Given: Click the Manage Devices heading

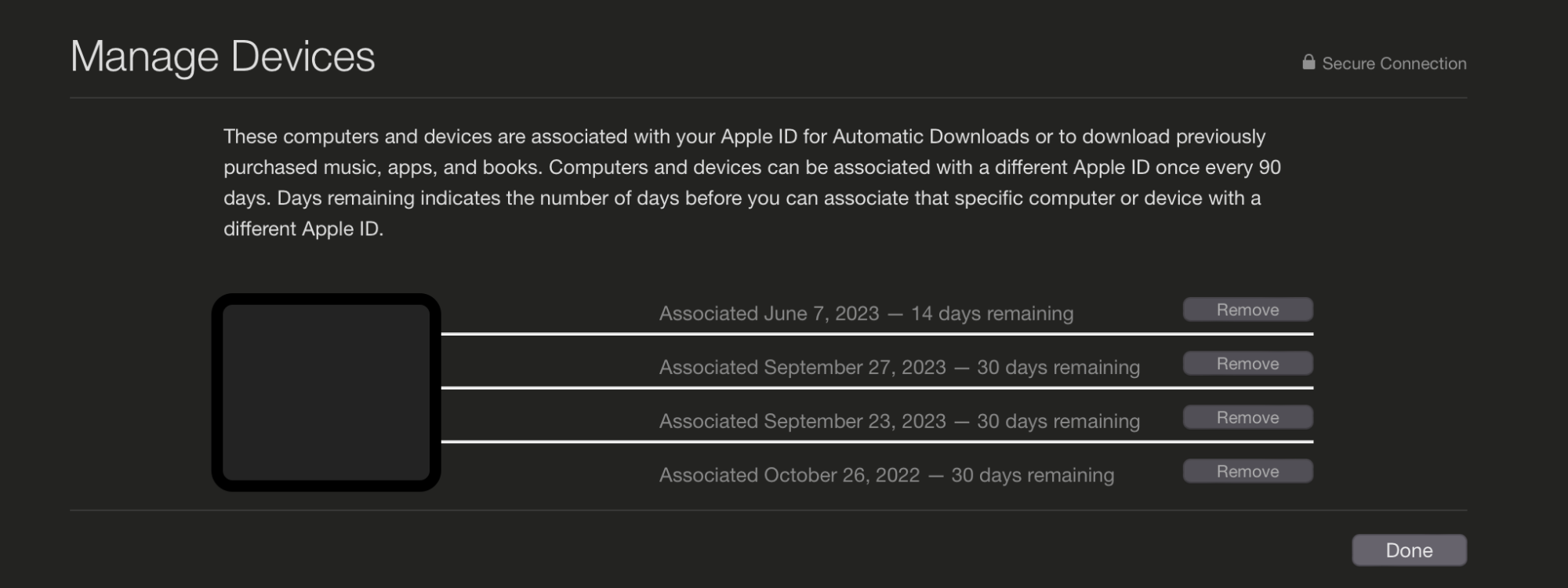Looking at the screenshot, I should coord(223,56).
